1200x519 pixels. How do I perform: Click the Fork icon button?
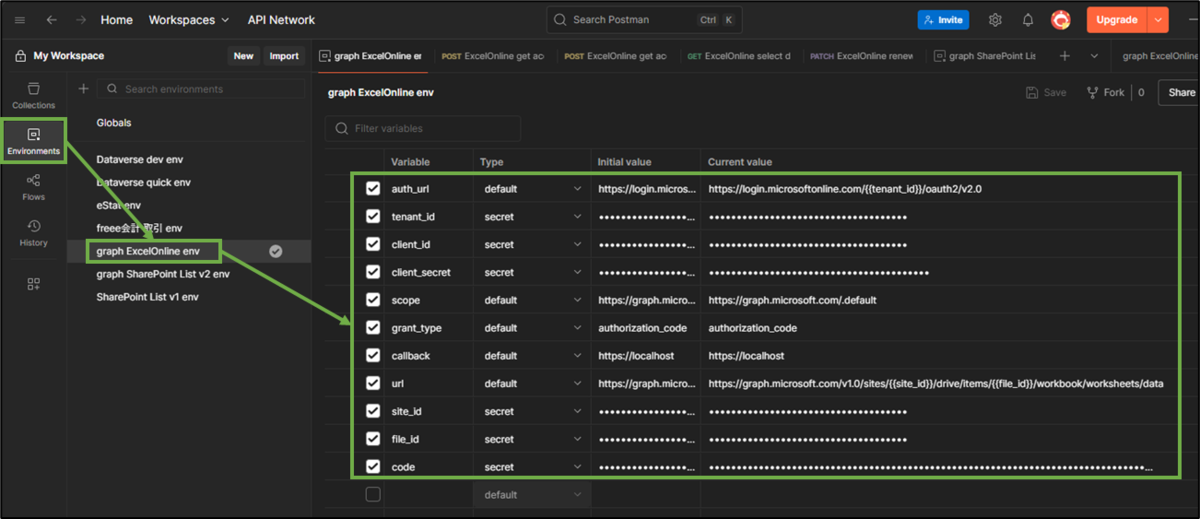click(x=1105, y=93)
